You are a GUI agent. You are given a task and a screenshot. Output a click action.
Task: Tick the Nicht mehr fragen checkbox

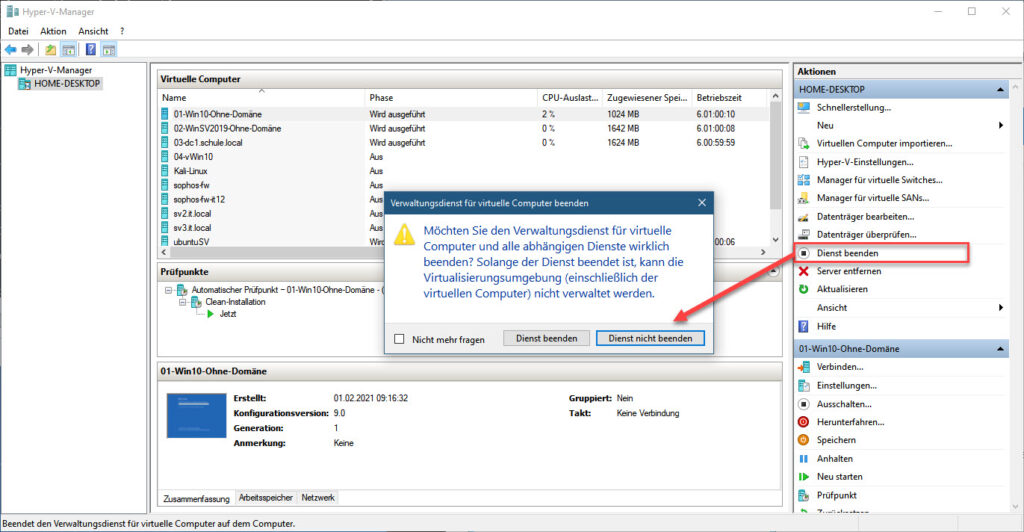tap(400, 339)
